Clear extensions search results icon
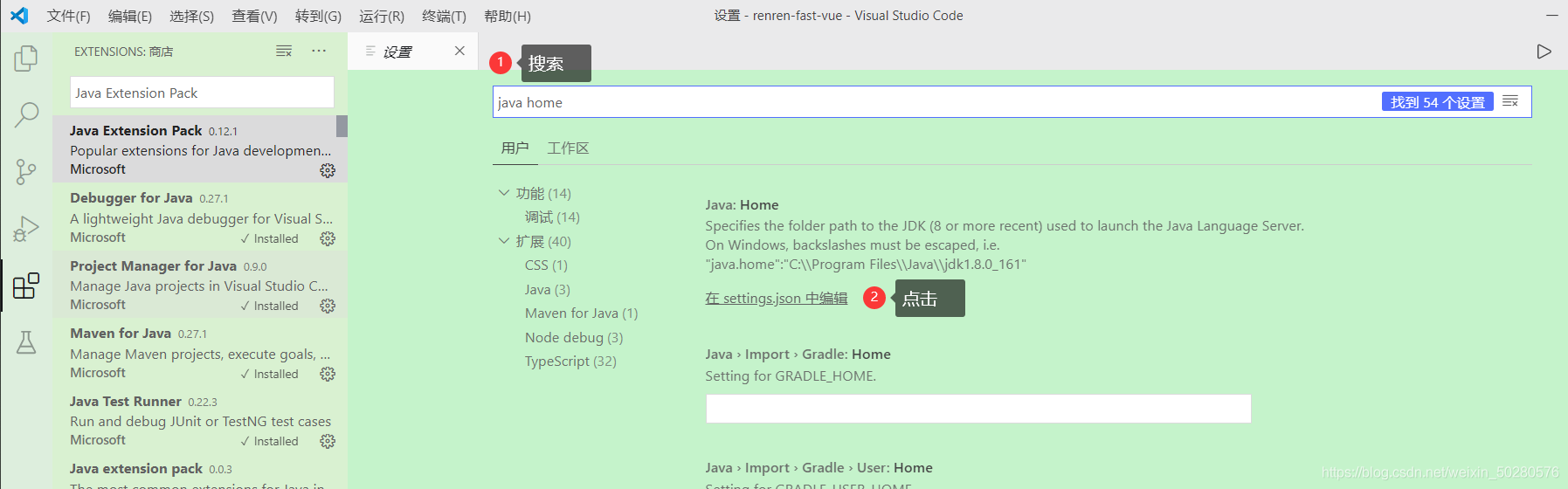The height and width of the screenshot is (489, 1568). (x=284, y=52)
